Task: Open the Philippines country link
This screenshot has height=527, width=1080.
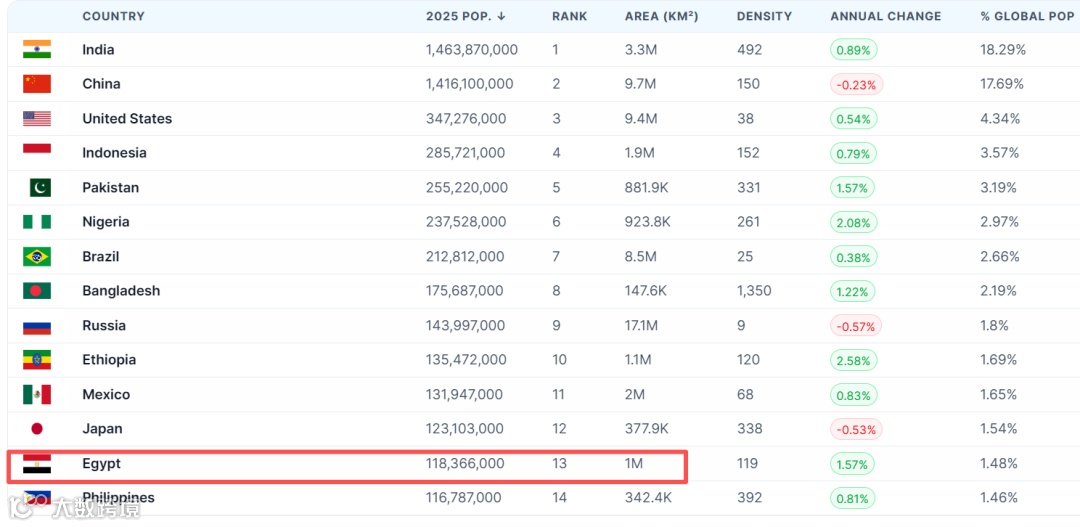Action: click(x=118, y=498)
